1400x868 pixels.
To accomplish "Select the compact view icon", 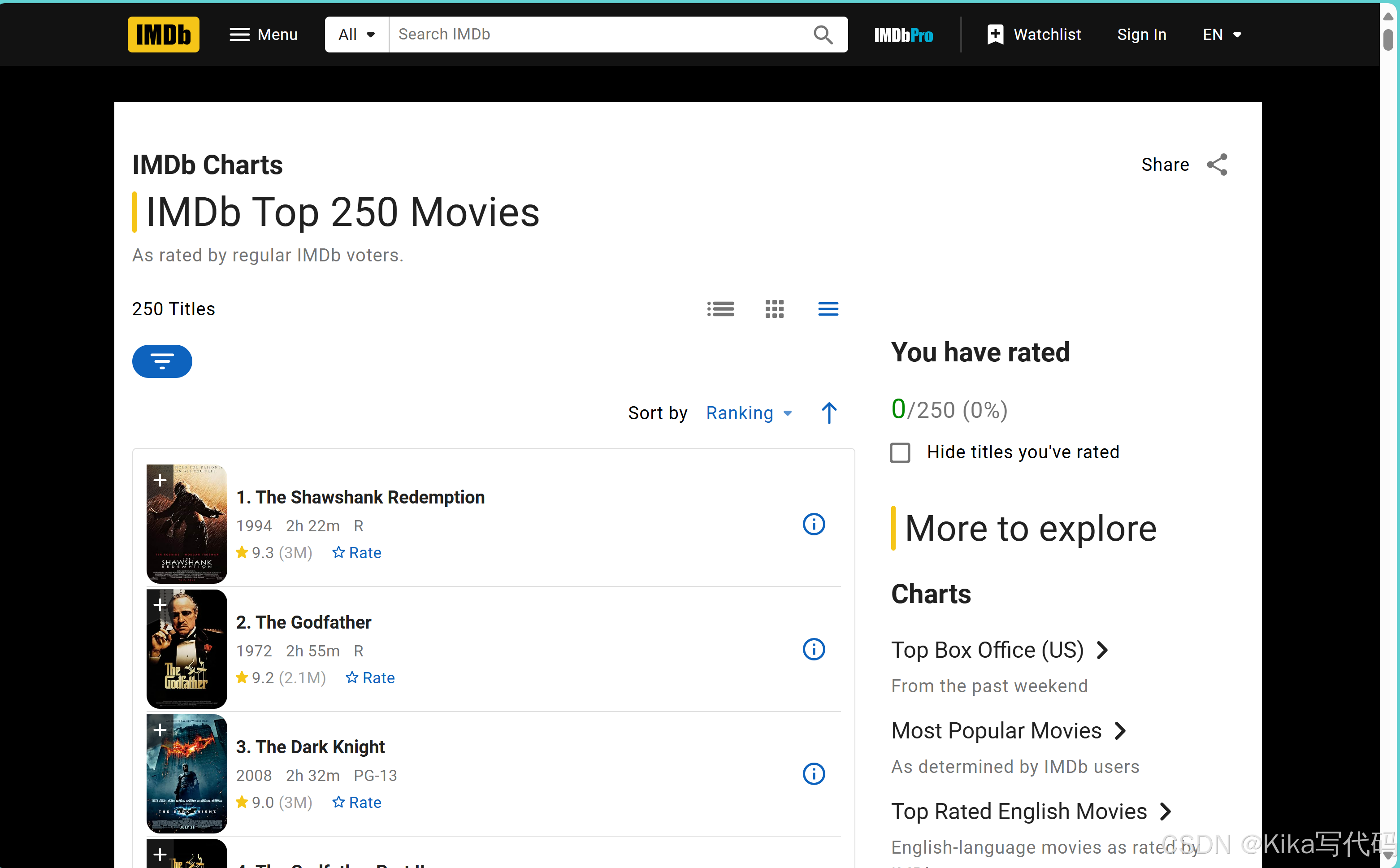I will click(x=828, y=309).
